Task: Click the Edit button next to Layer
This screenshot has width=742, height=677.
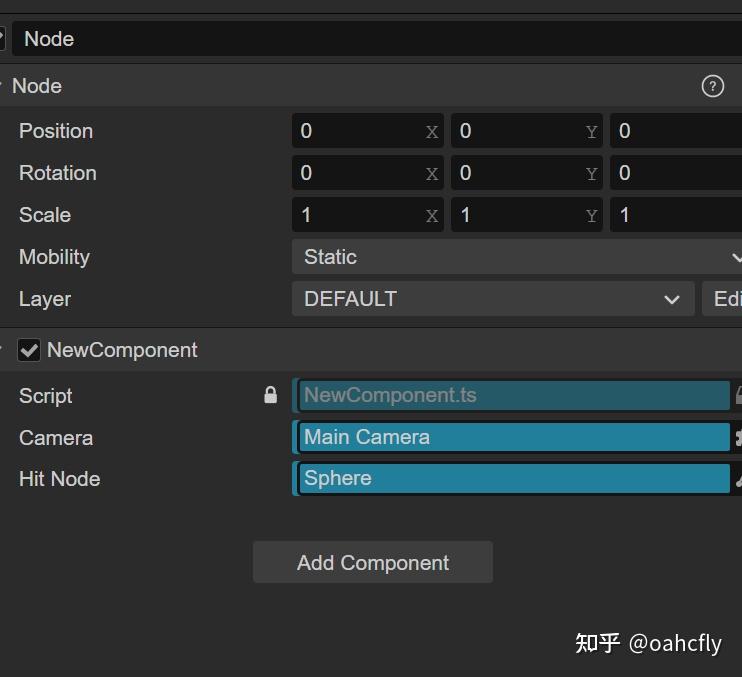Action: coord(725,299)
